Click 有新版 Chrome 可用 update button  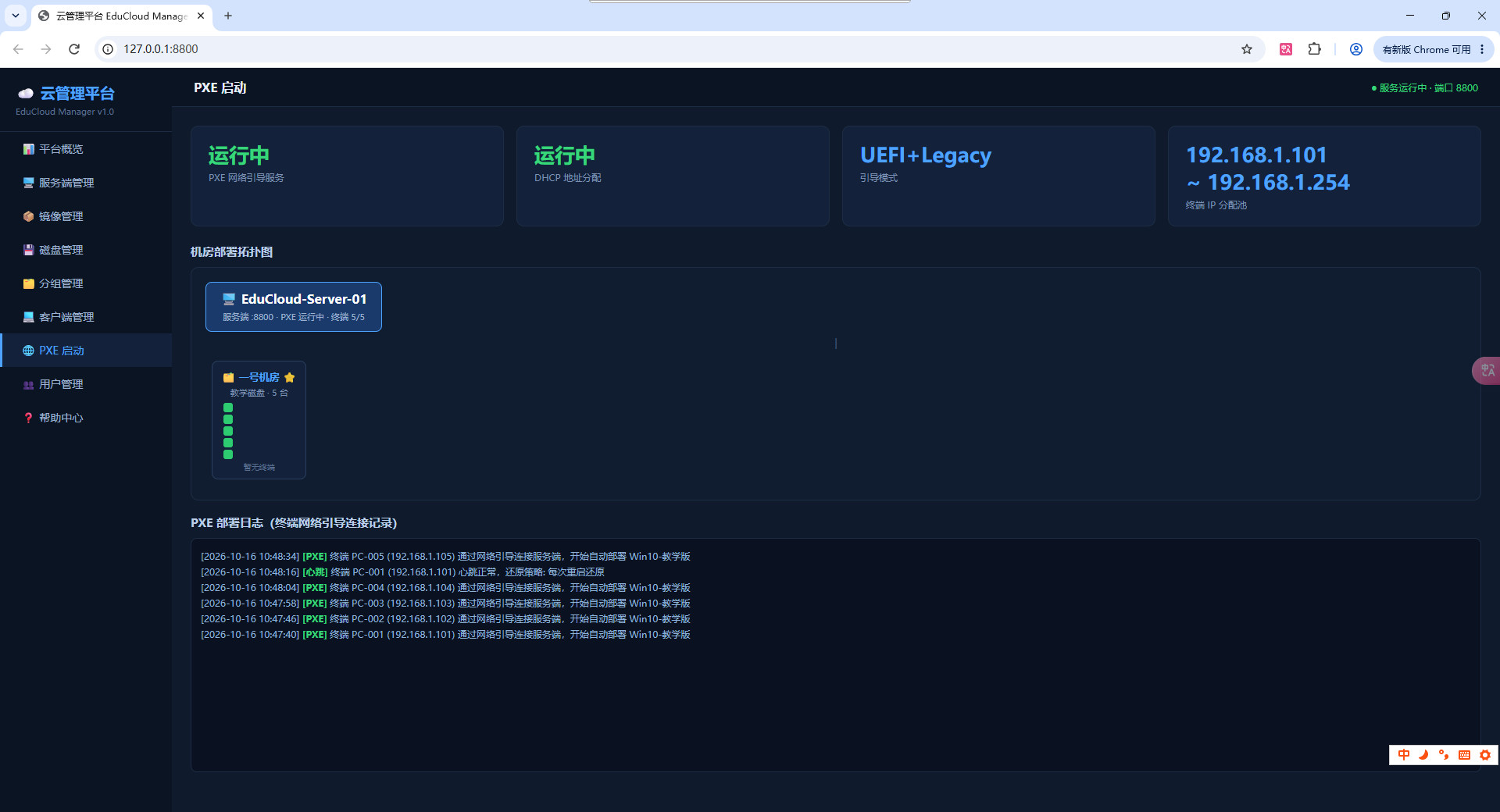click(x=1433, y=49)
